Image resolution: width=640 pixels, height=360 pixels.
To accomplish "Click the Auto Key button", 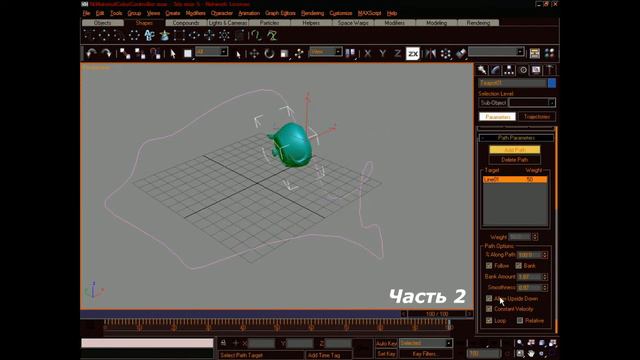I will point(386,343).
